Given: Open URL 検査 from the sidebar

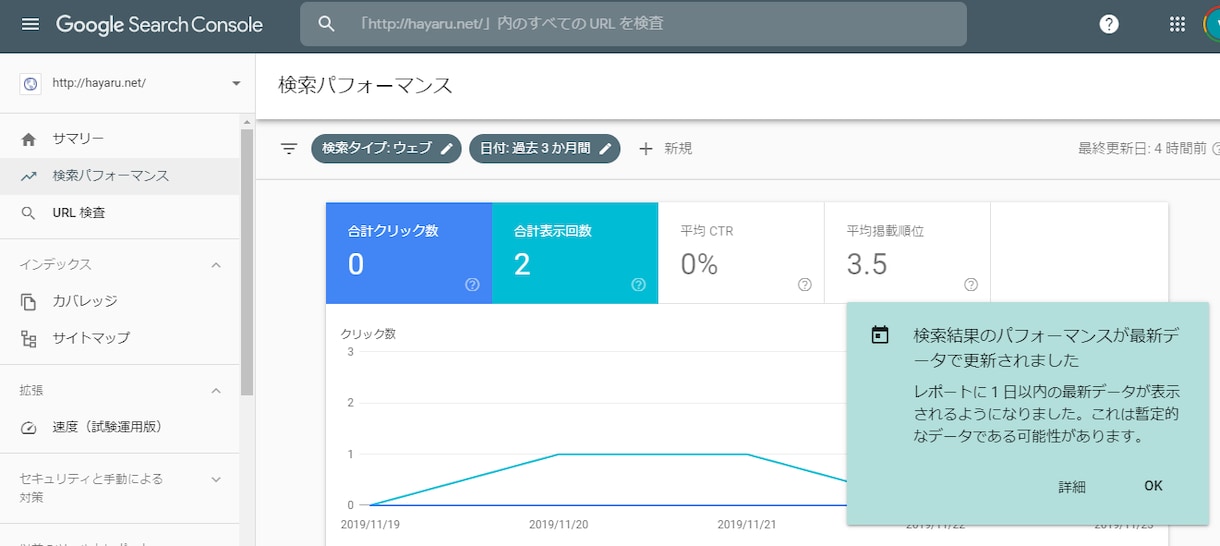Looking at the screenshot, I should point(120,213).
